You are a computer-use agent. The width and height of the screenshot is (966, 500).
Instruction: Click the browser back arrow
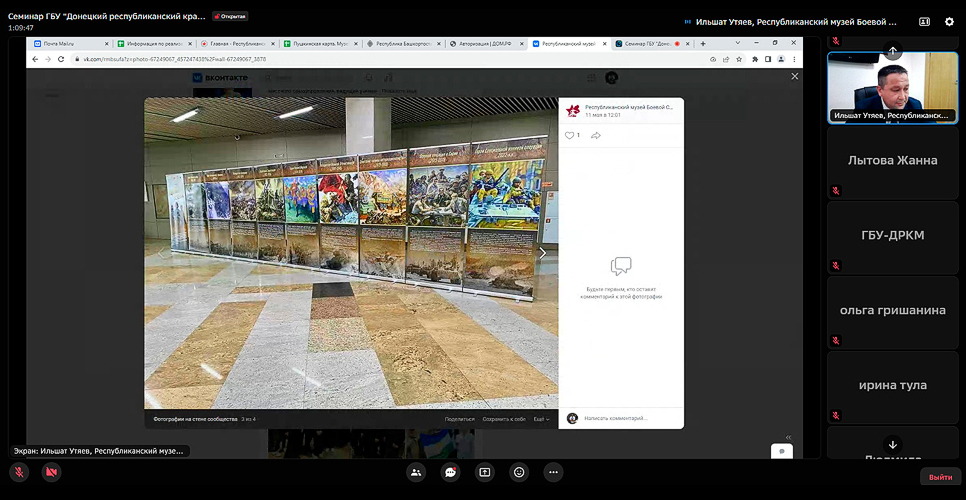[x=35, y=59]
